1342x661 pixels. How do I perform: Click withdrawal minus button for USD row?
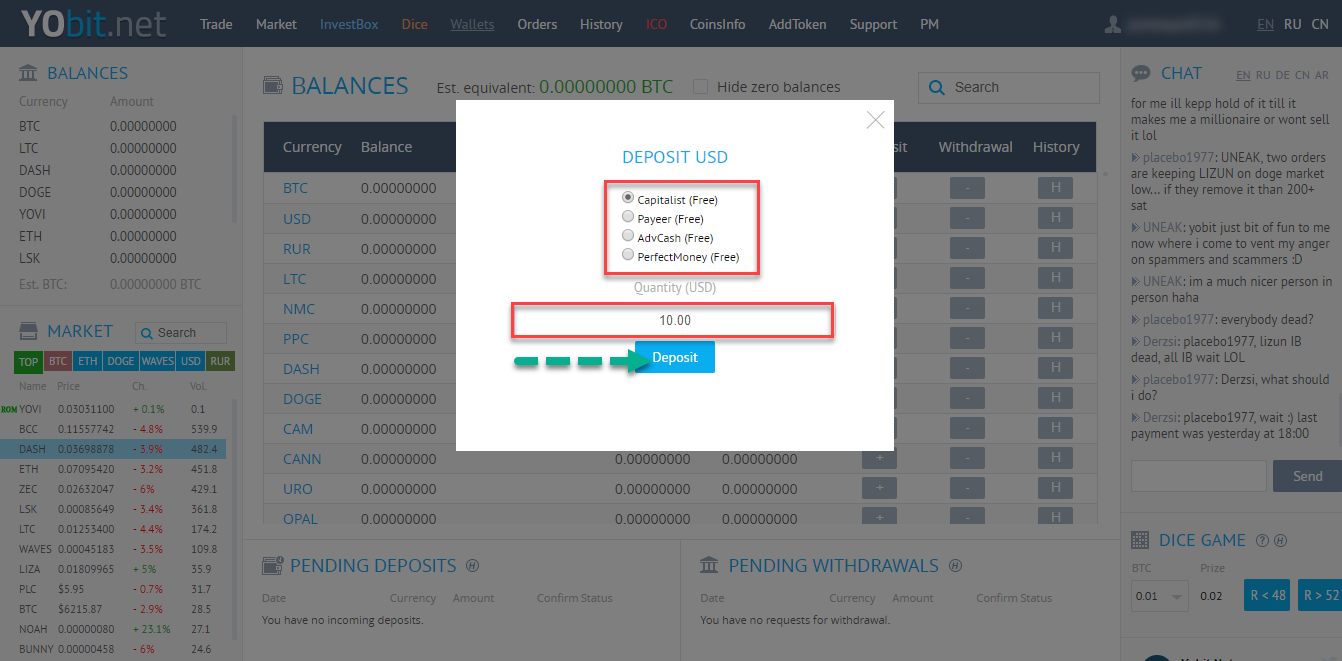point(967,218)
